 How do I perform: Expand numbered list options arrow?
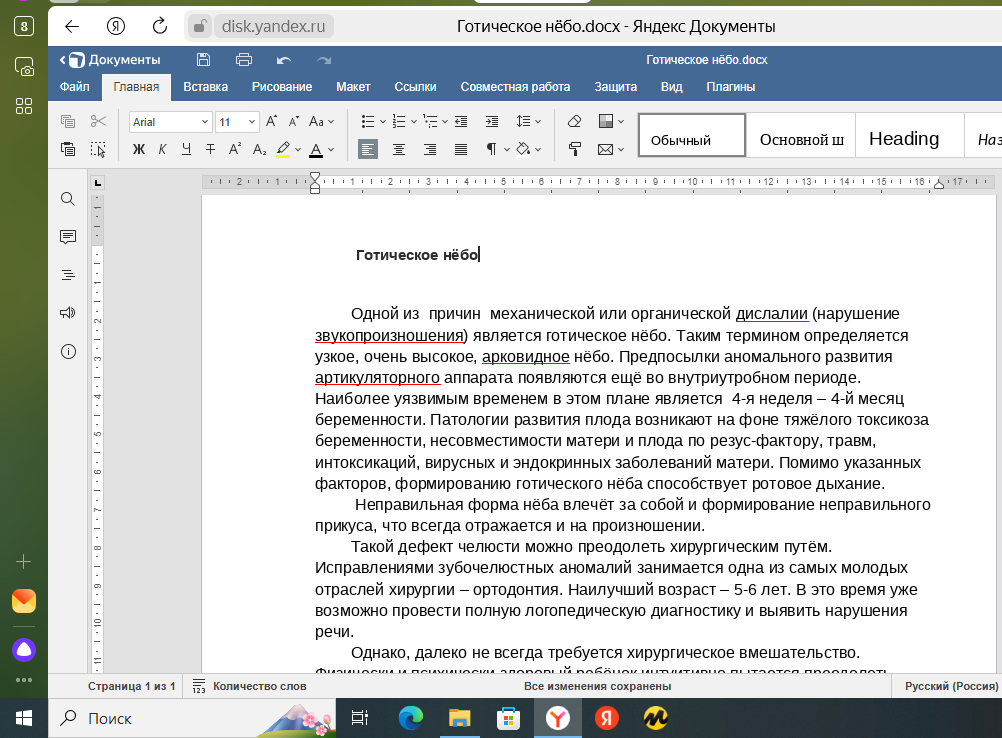pyautogui.click(x=413, y=121)
